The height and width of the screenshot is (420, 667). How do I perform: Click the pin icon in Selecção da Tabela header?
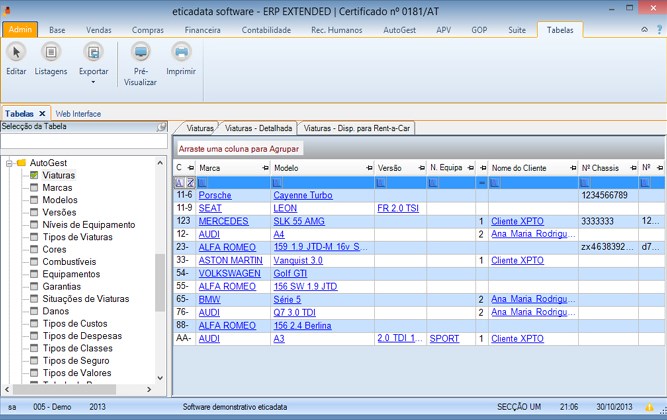click(161, 127)
